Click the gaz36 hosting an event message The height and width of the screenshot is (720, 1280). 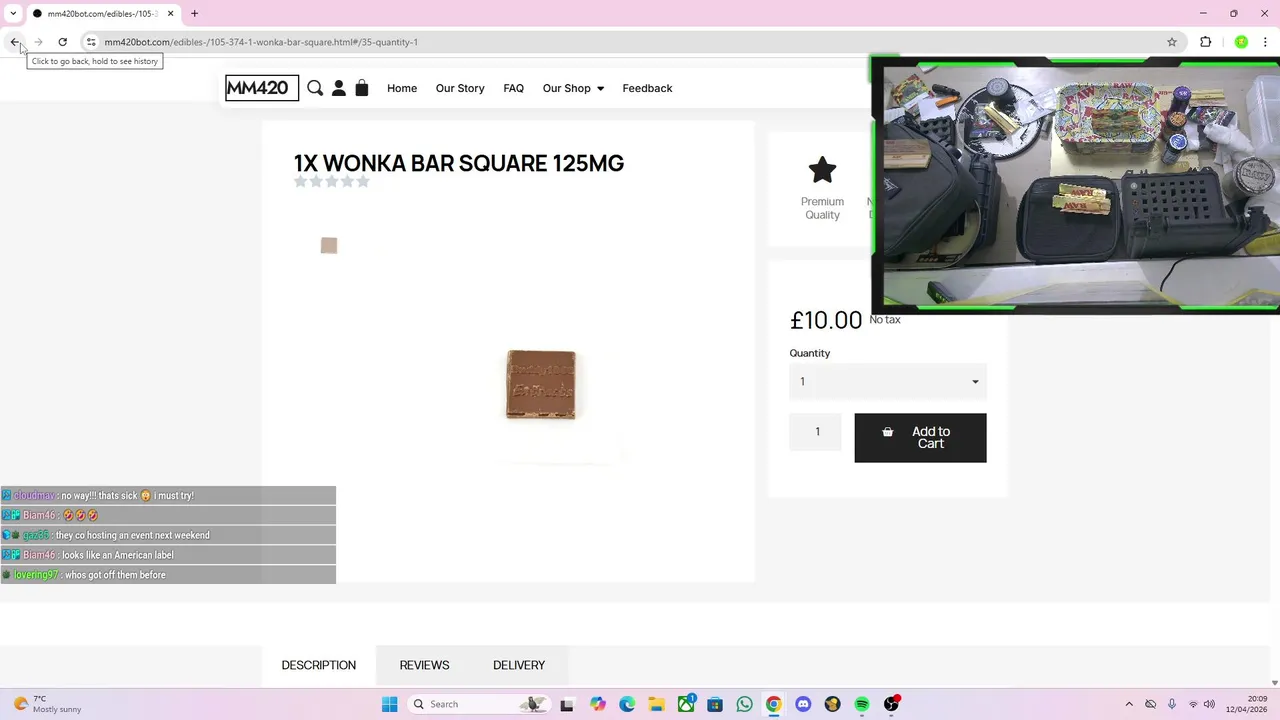(168, 535)
